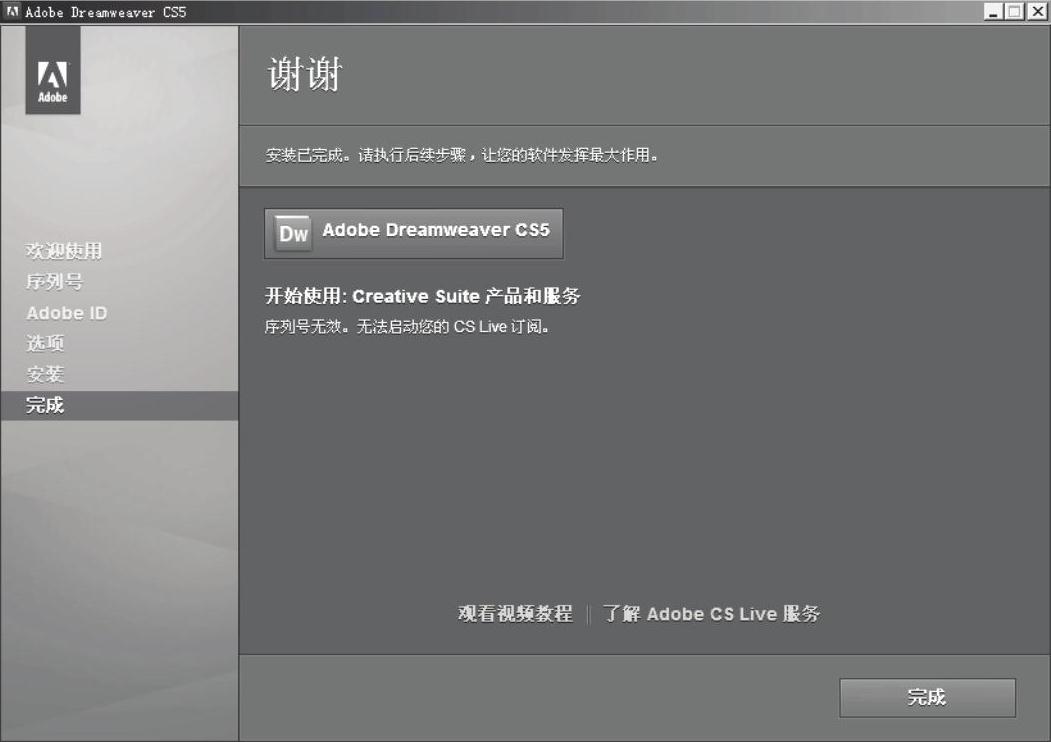This screenshot has width=1051, height=742.
Task: Select the Adobe ID step in sidebar
Action: (66, 312)
